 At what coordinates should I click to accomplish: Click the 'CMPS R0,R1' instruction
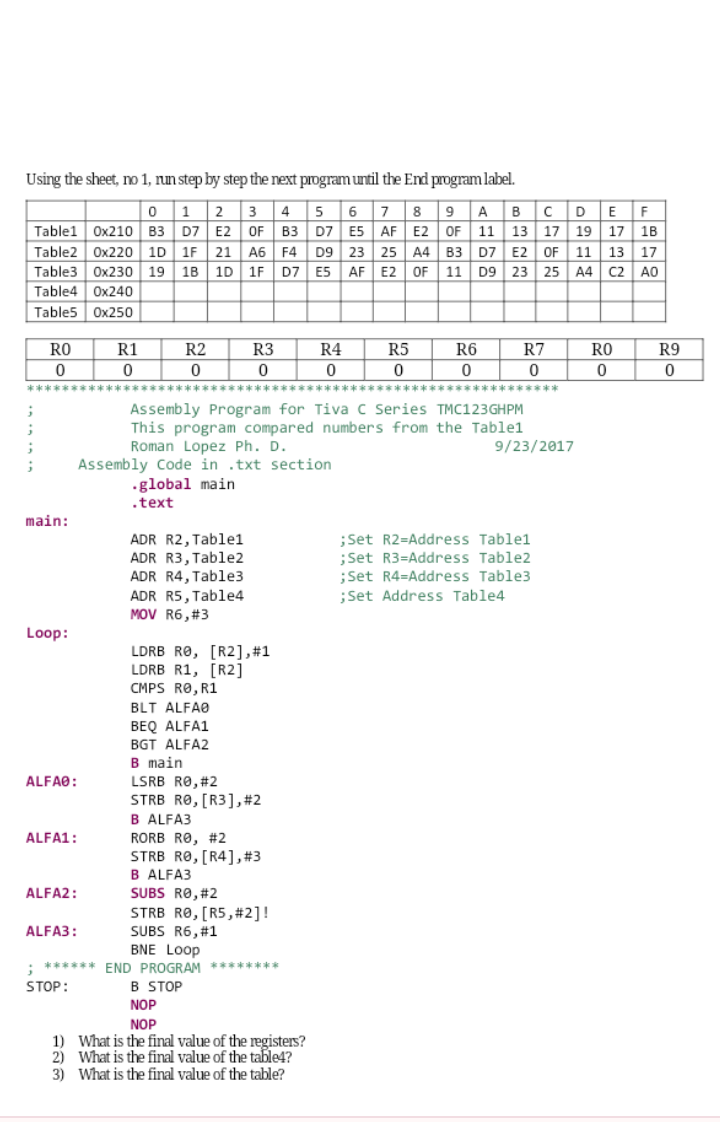(x=174, y=689)
